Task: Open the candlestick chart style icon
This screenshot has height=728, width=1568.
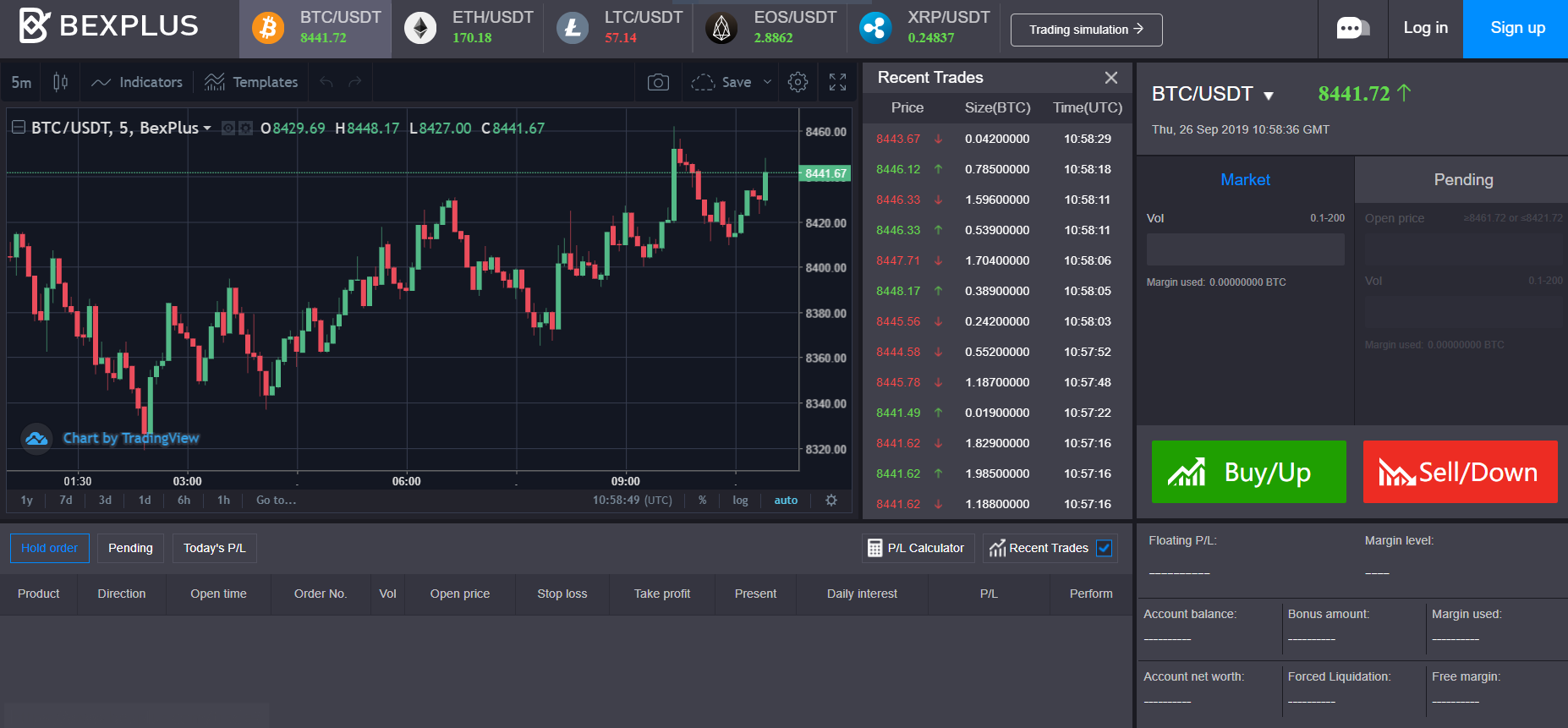Action: pos(60,82)
